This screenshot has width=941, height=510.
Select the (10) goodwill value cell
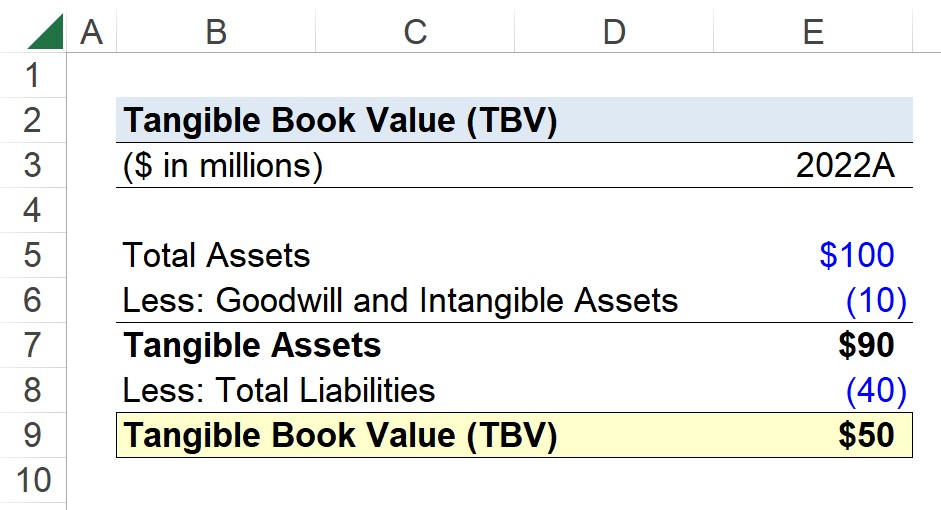[876, 300]
